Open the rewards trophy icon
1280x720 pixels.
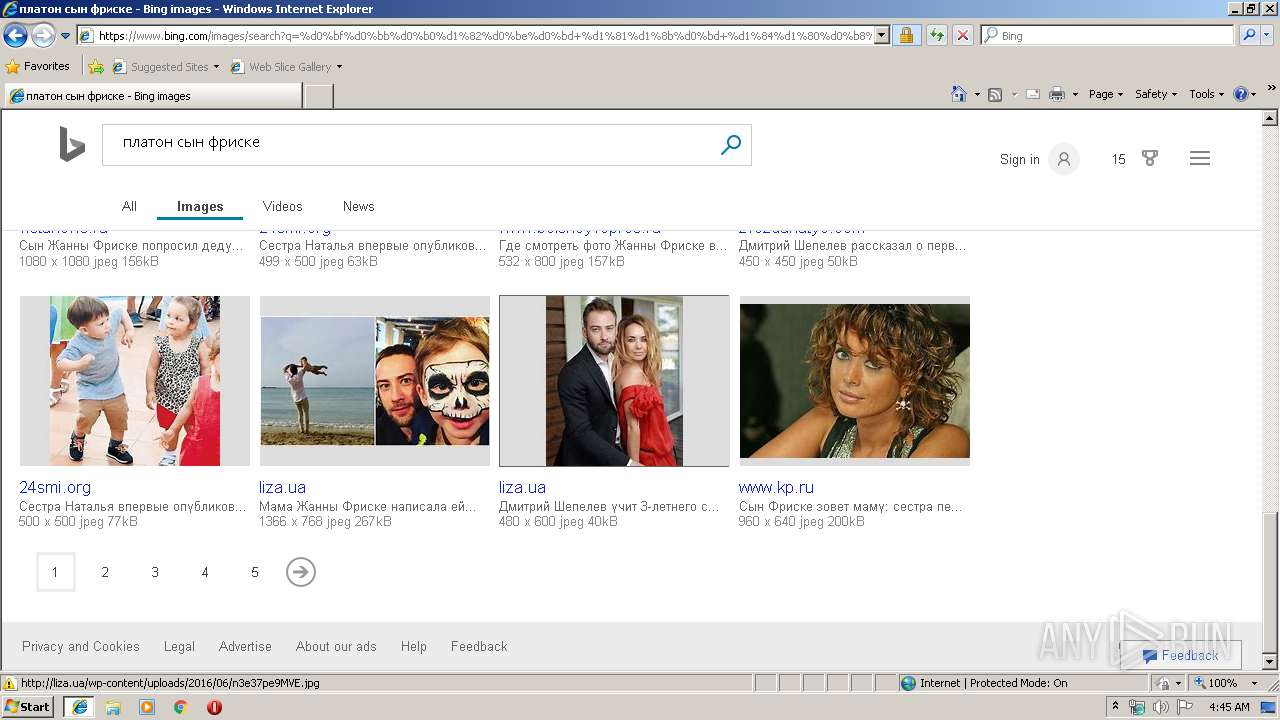click(1150, 159)
